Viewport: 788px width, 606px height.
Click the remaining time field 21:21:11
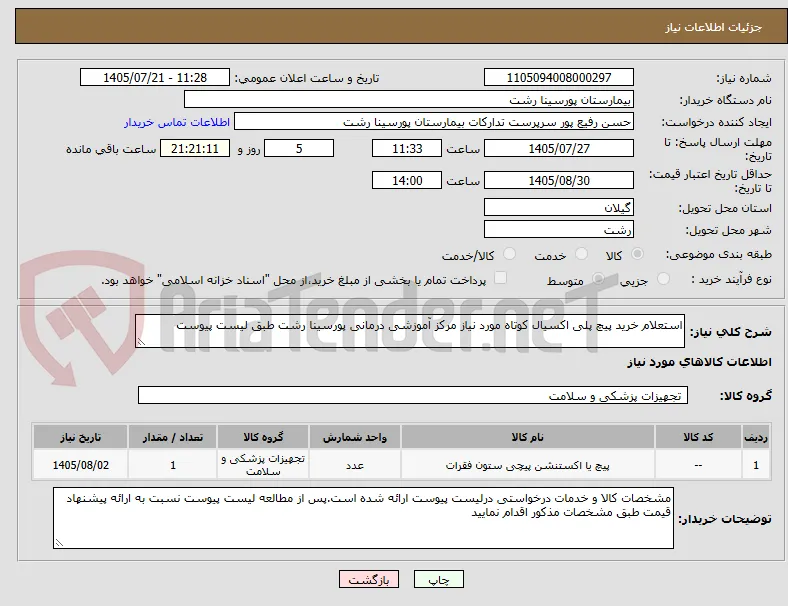pyautogui.click(x=195, y=148)
